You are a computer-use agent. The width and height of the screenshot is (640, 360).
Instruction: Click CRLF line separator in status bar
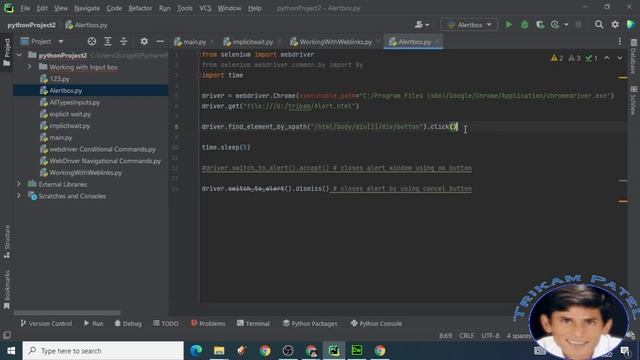467,336
